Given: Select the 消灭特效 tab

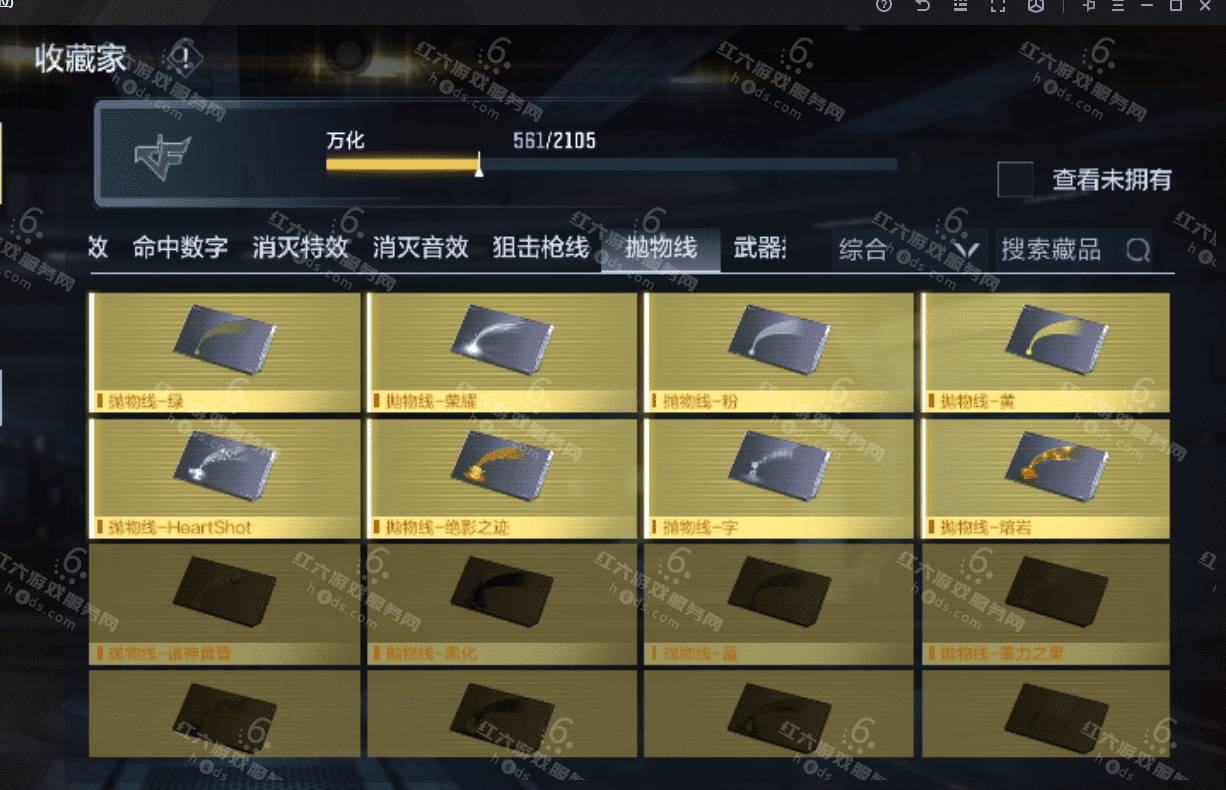Looking at the screenshot, I should coord(300,248).
